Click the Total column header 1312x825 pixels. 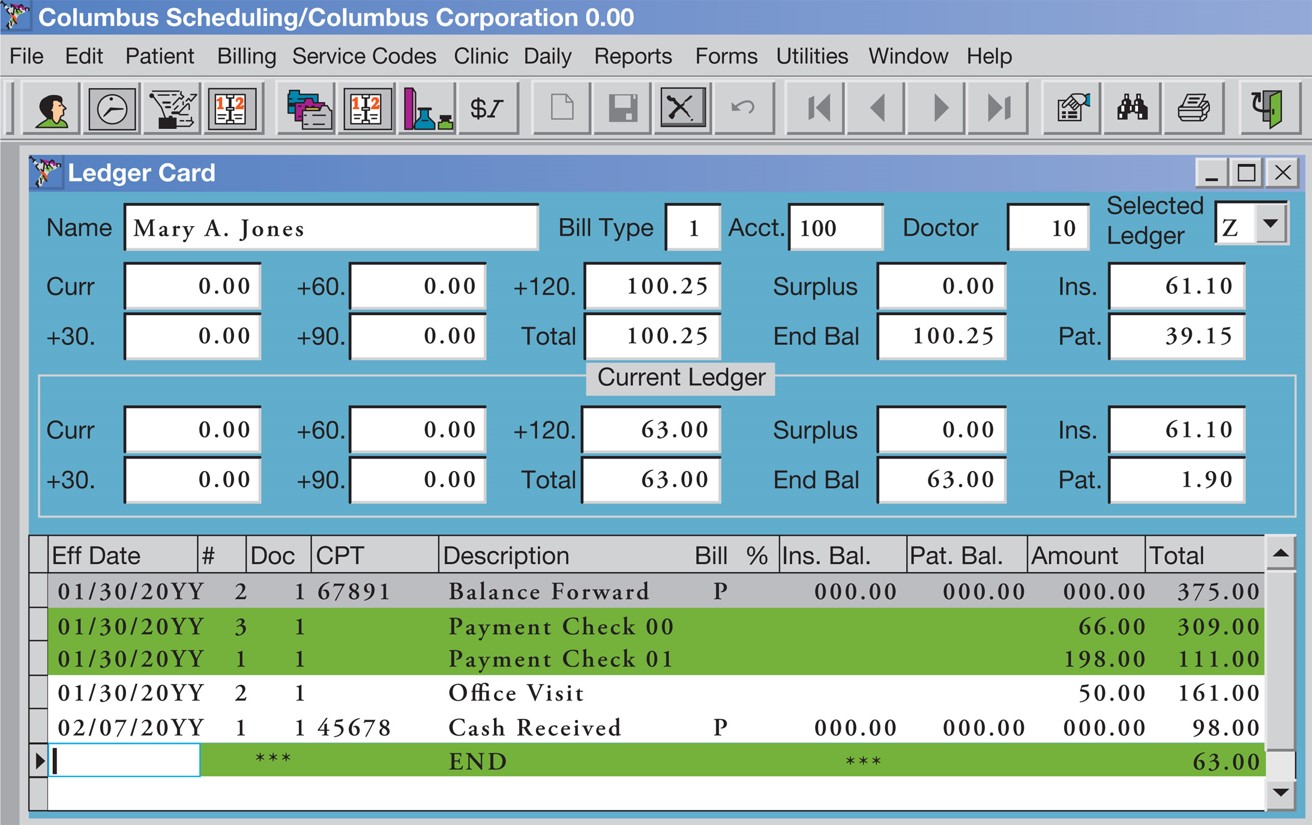click(1205, 556)
